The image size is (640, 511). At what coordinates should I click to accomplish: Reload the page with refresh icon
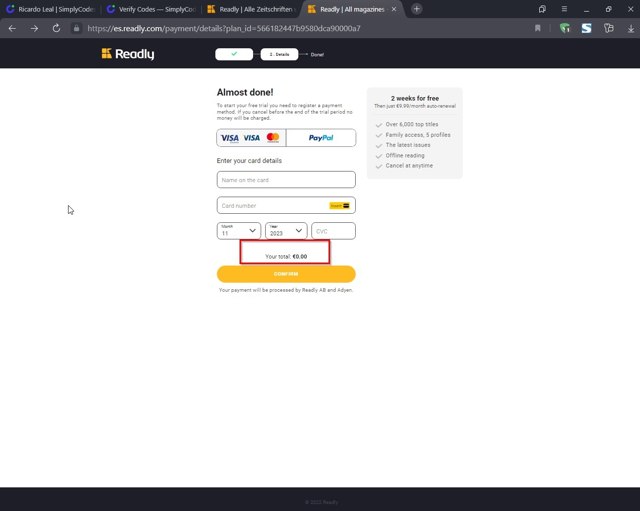pos(56,28)
